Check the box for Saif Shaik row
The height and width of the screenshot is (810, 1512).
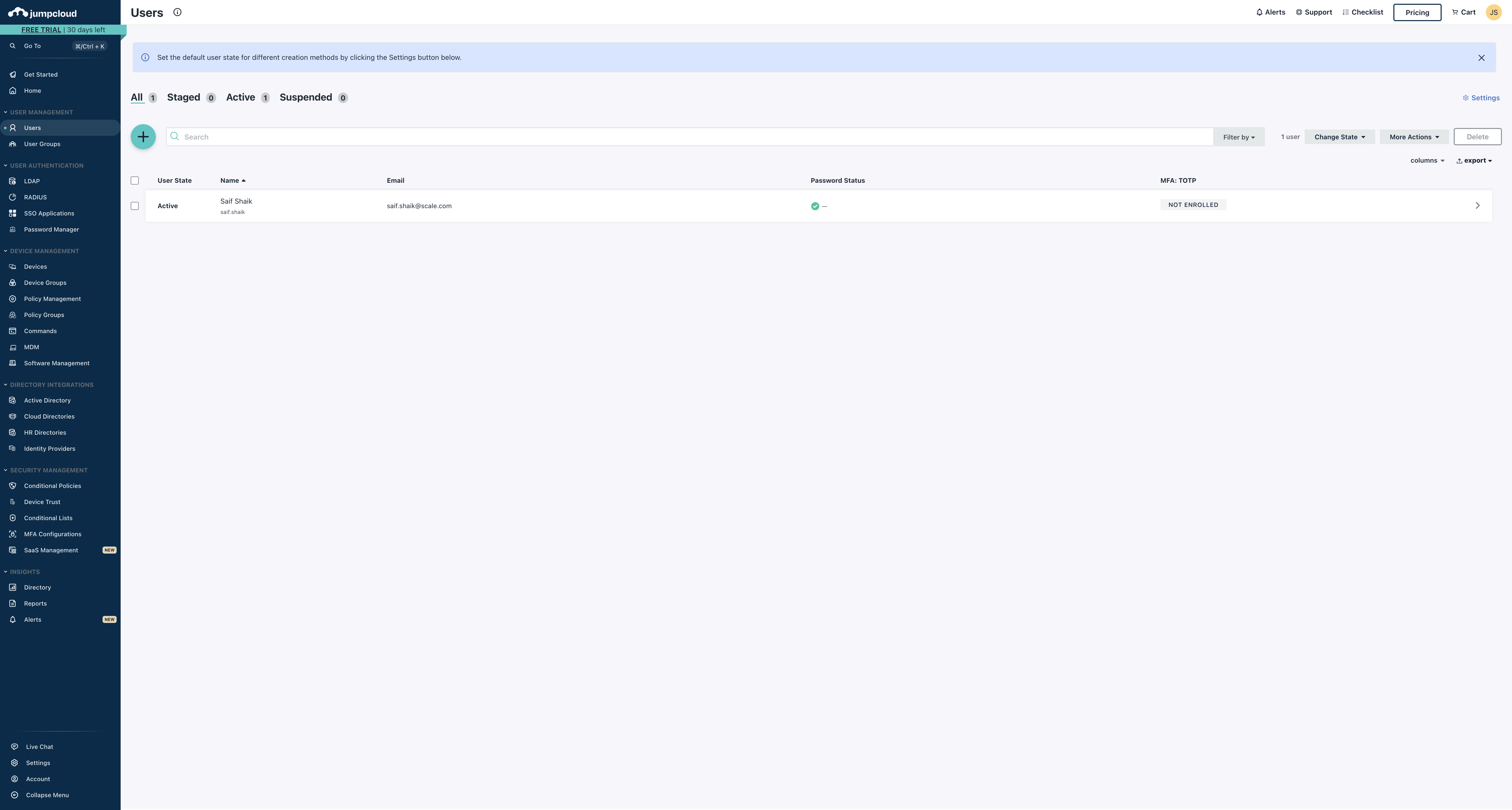point(134,206)
